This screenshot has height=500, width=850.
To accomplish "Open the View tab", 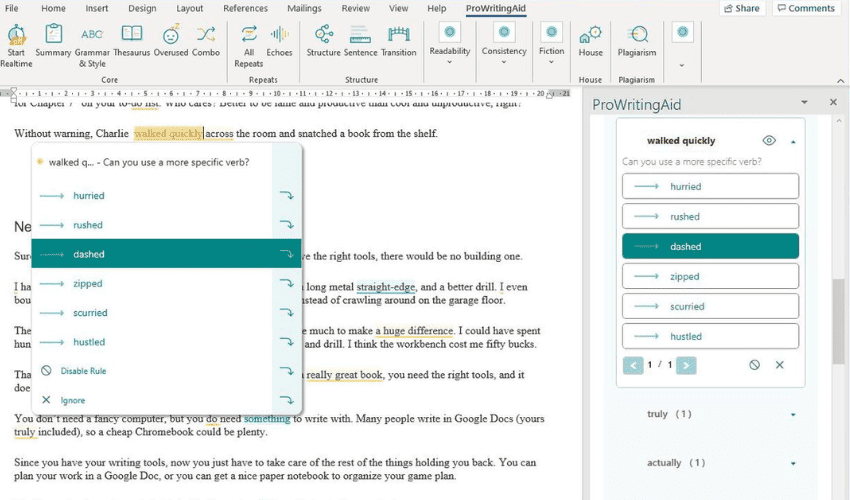I will tap(398, 8).
